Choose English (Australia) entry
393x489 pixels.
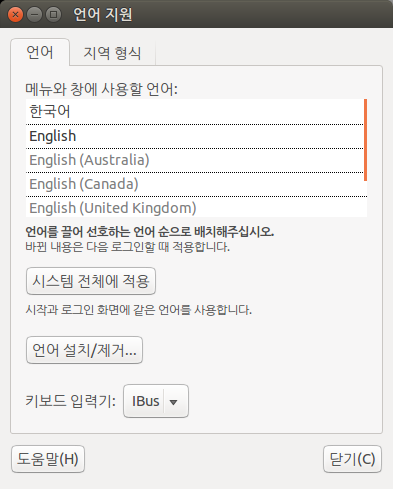195,160
